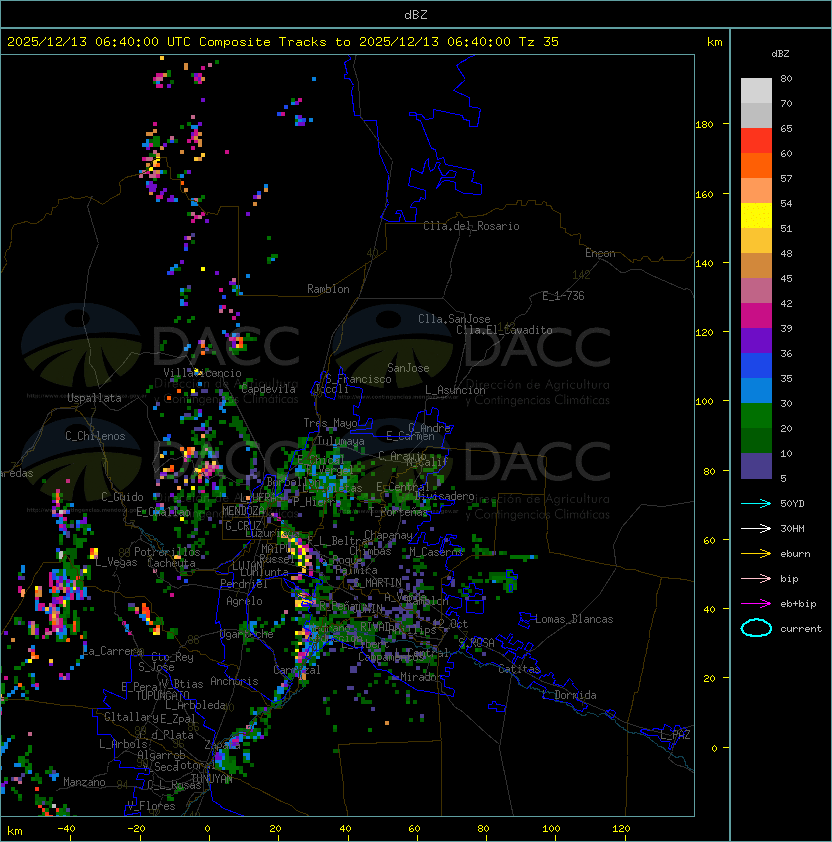832x842 pixels.
Task: Pick the magenta 39-42 dBZ swatch
Action: pos(756,316)
